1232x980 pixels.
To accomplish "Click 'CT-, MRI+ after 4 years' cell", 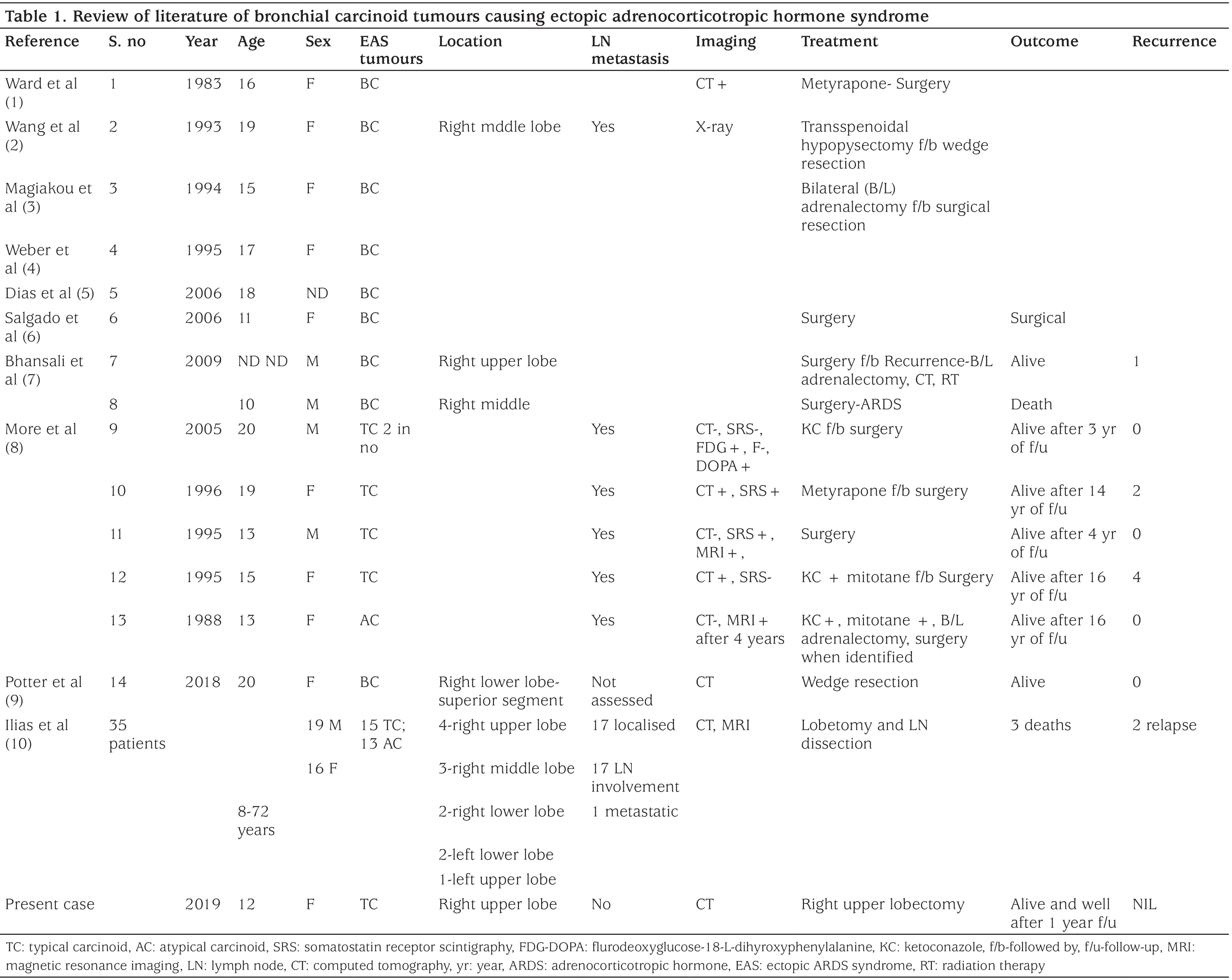I will pyautogui.click(x=740, y=630).
